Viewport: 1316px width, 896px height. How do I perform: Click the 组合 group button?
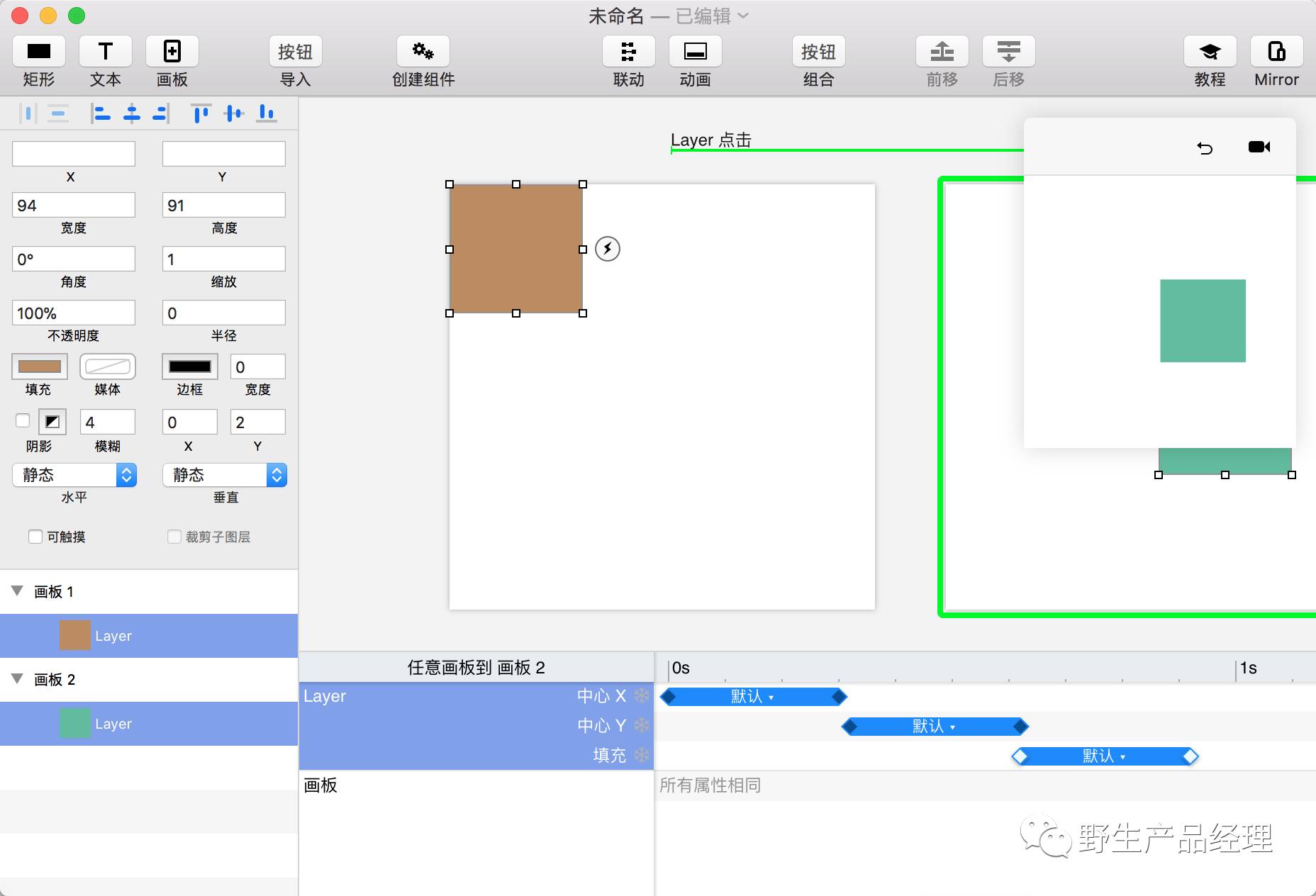819,52
